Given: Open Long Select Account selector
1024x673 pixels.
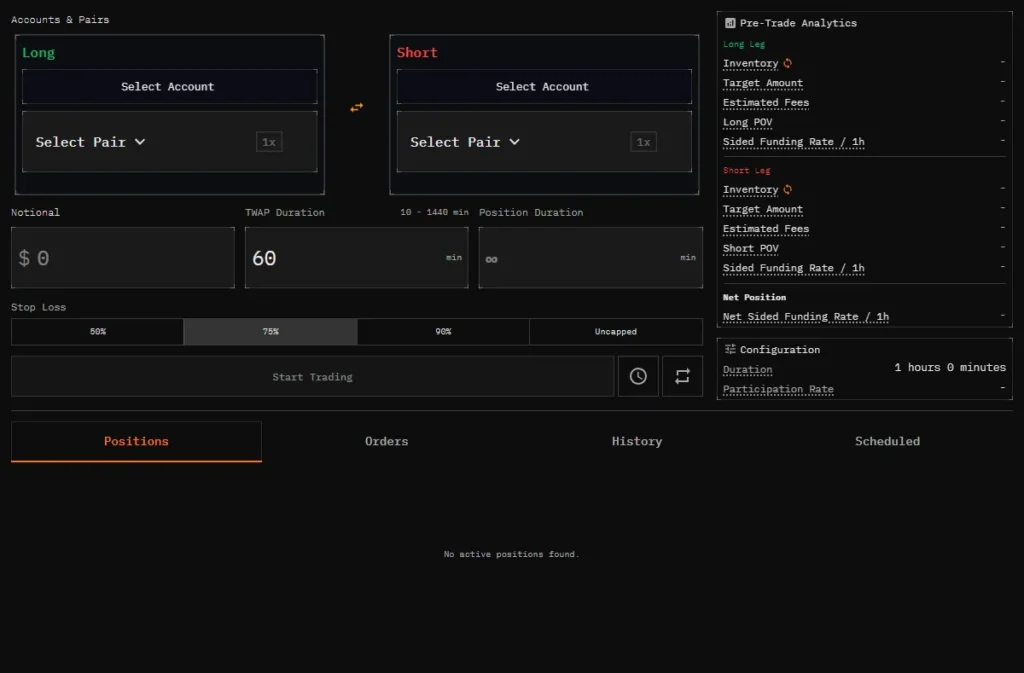Looking at the screenshot, I should [169, 87].
